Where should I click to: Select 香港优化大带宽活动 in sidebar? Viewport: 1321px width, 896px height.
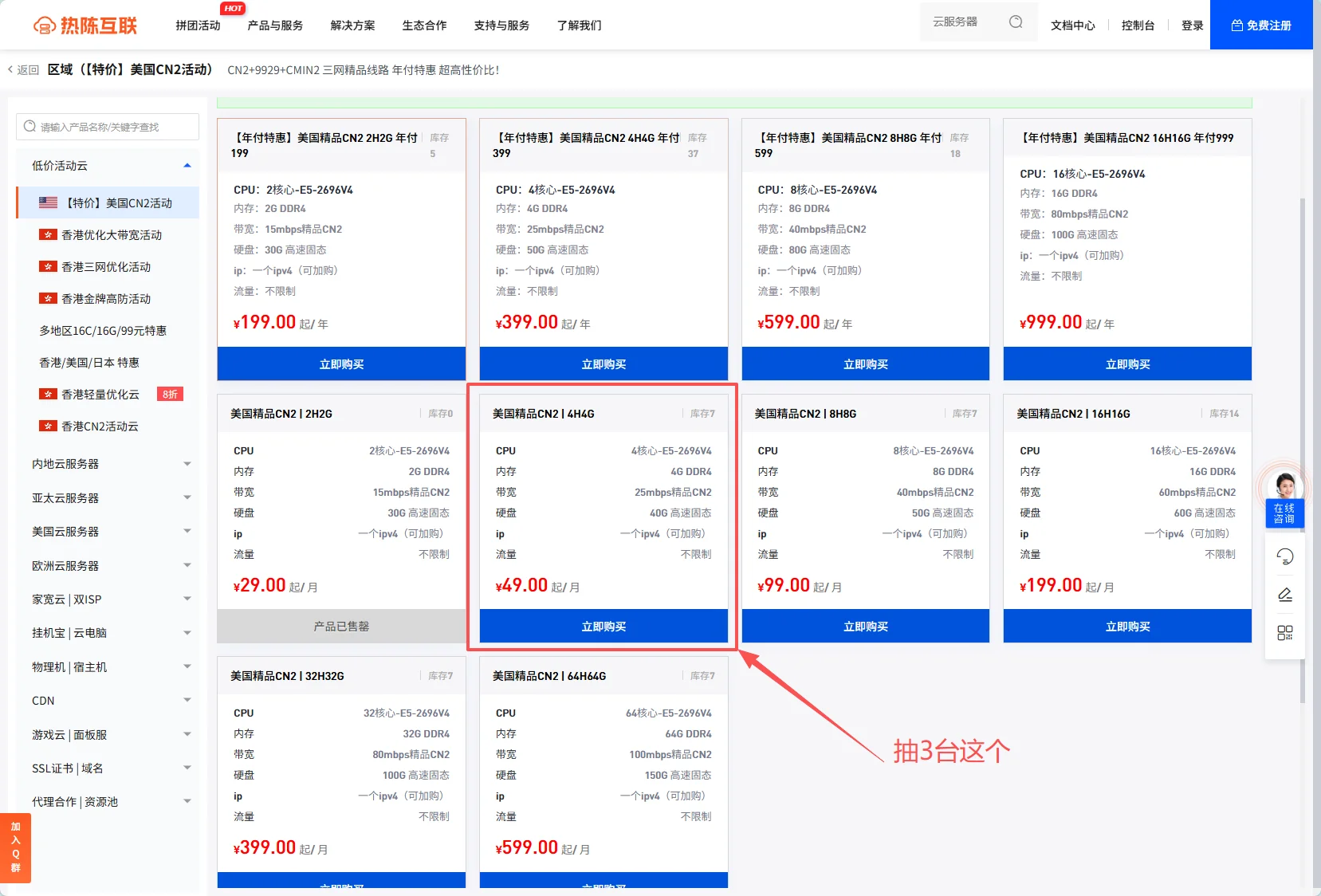(x=108, y=234)
